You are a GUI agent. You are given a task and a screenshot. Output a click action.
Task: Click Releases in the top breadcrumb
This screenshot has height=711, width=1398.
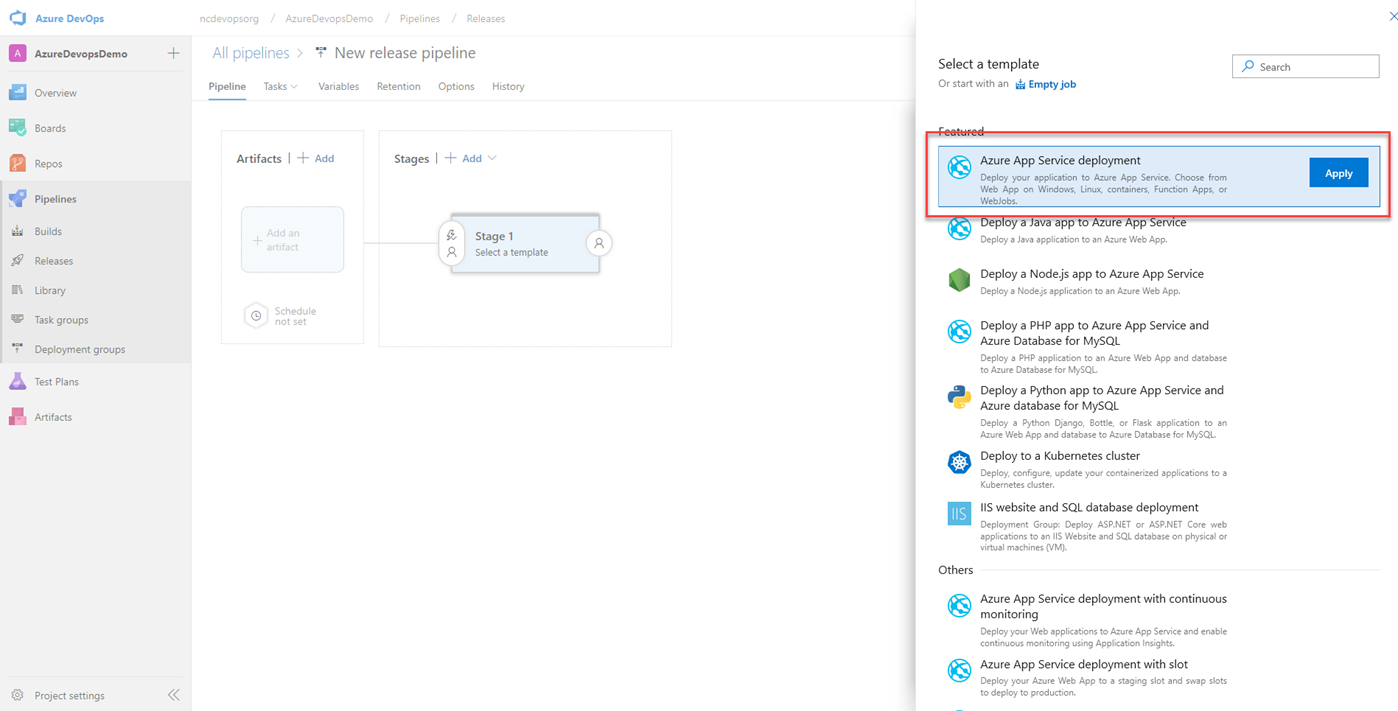click(x=485, y=18)
